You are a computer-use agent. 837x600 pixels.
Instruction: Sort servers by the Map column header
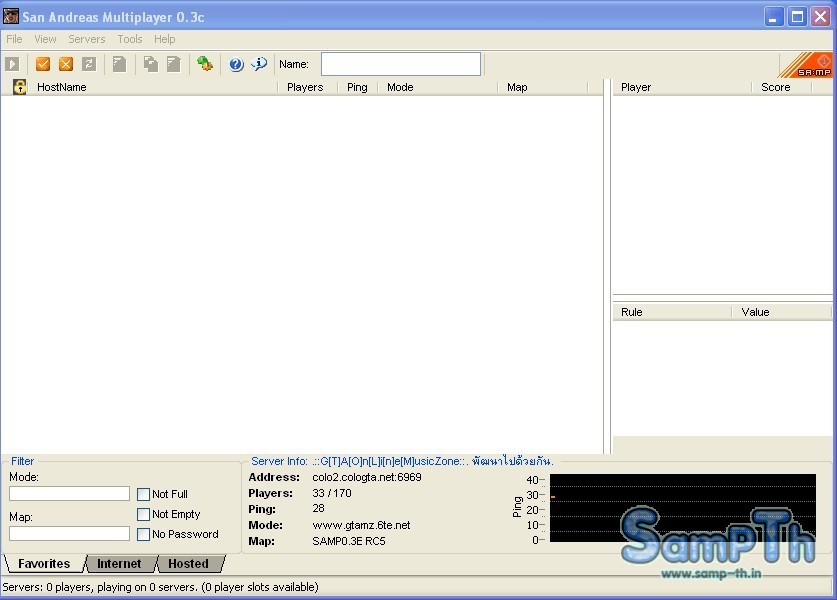pyautogui.click(x=542, y=87)
